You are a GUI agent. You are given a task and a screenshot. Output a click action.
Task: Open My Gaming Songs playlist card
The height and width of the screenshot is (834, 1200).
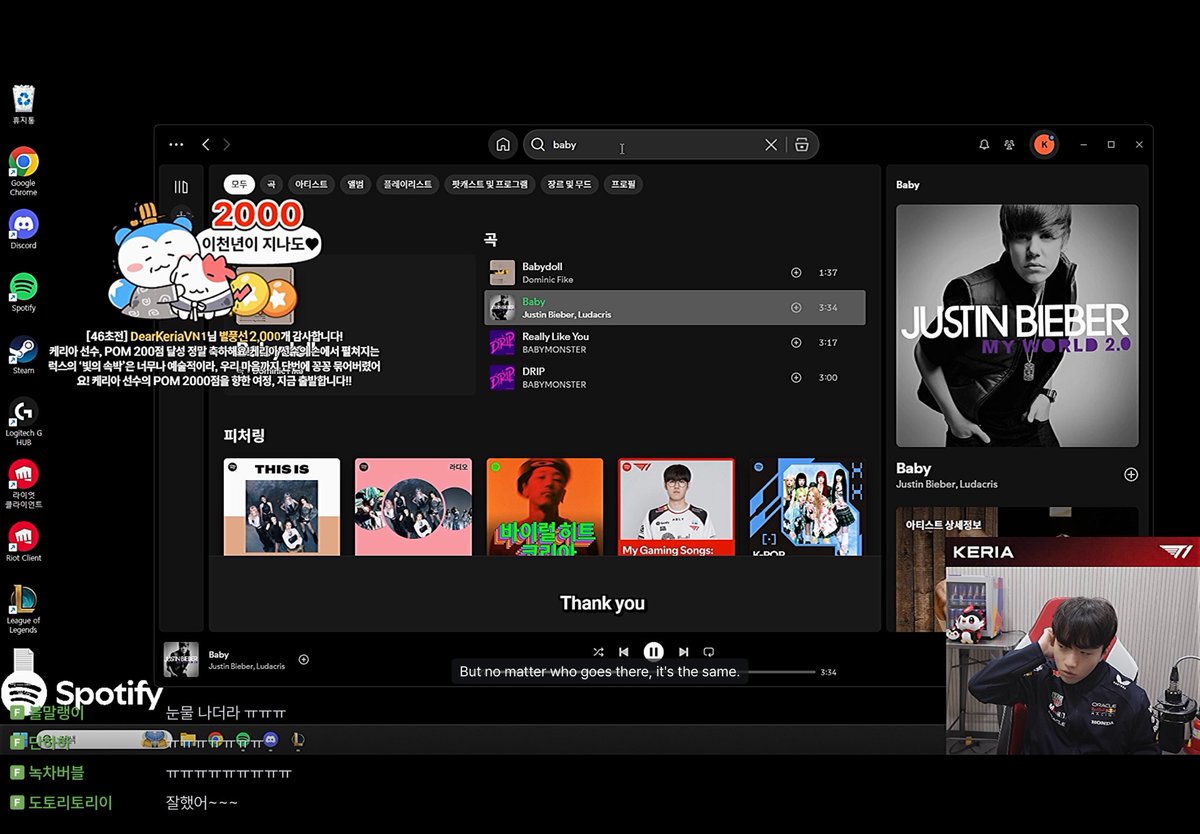(x=676, y=507)
